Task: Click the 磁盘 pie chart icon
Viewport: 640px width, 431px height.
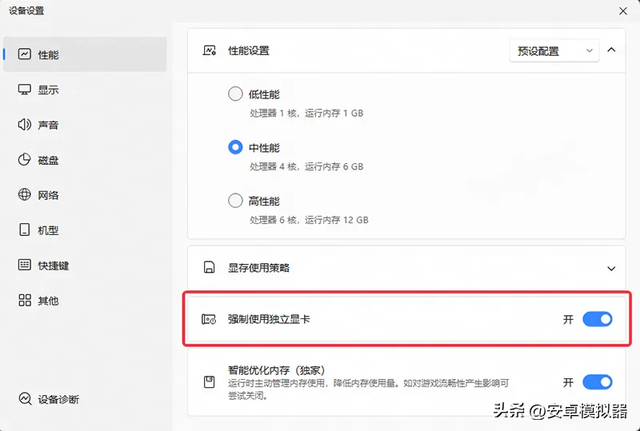Action: point(24,160)
